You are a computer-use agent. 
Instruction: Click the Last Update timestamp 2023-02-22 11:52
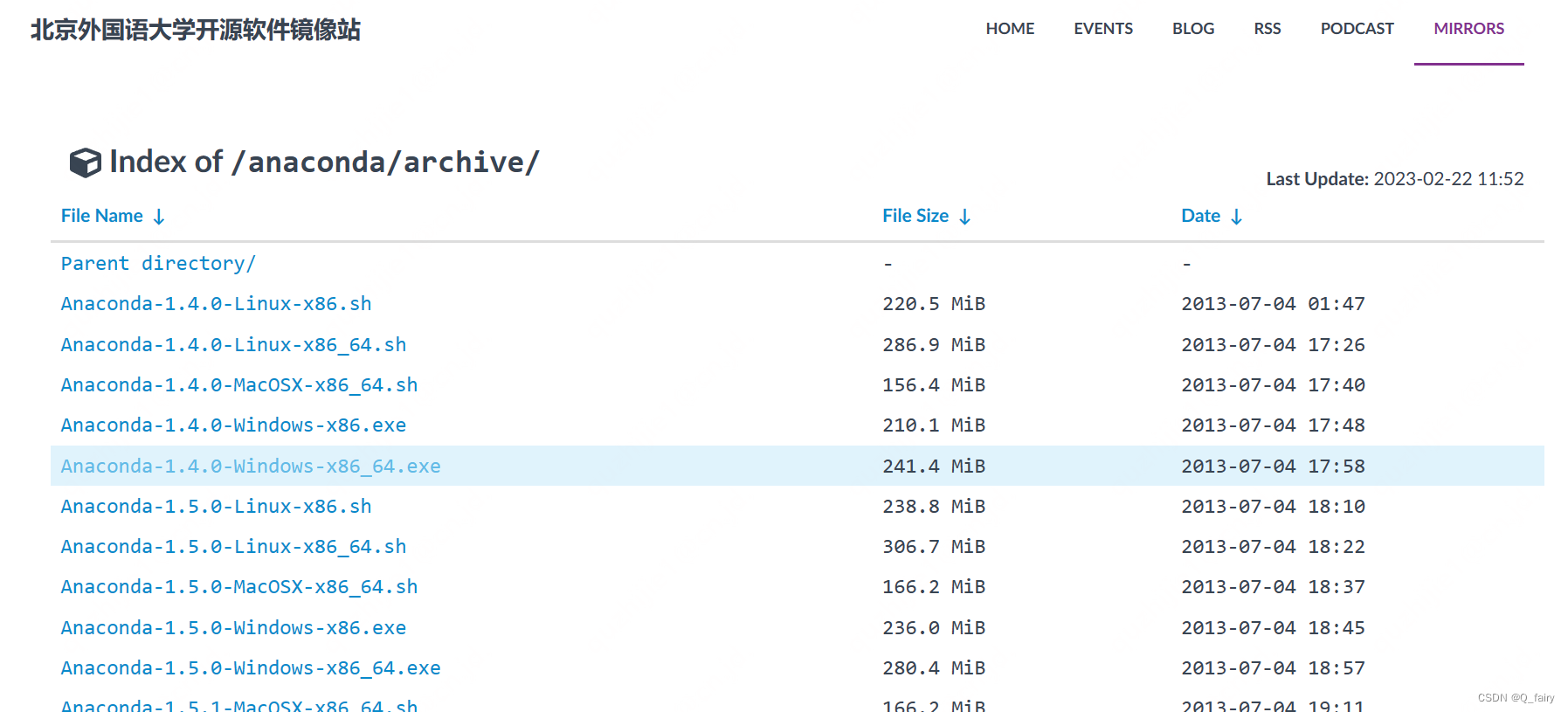(1448, 179)
